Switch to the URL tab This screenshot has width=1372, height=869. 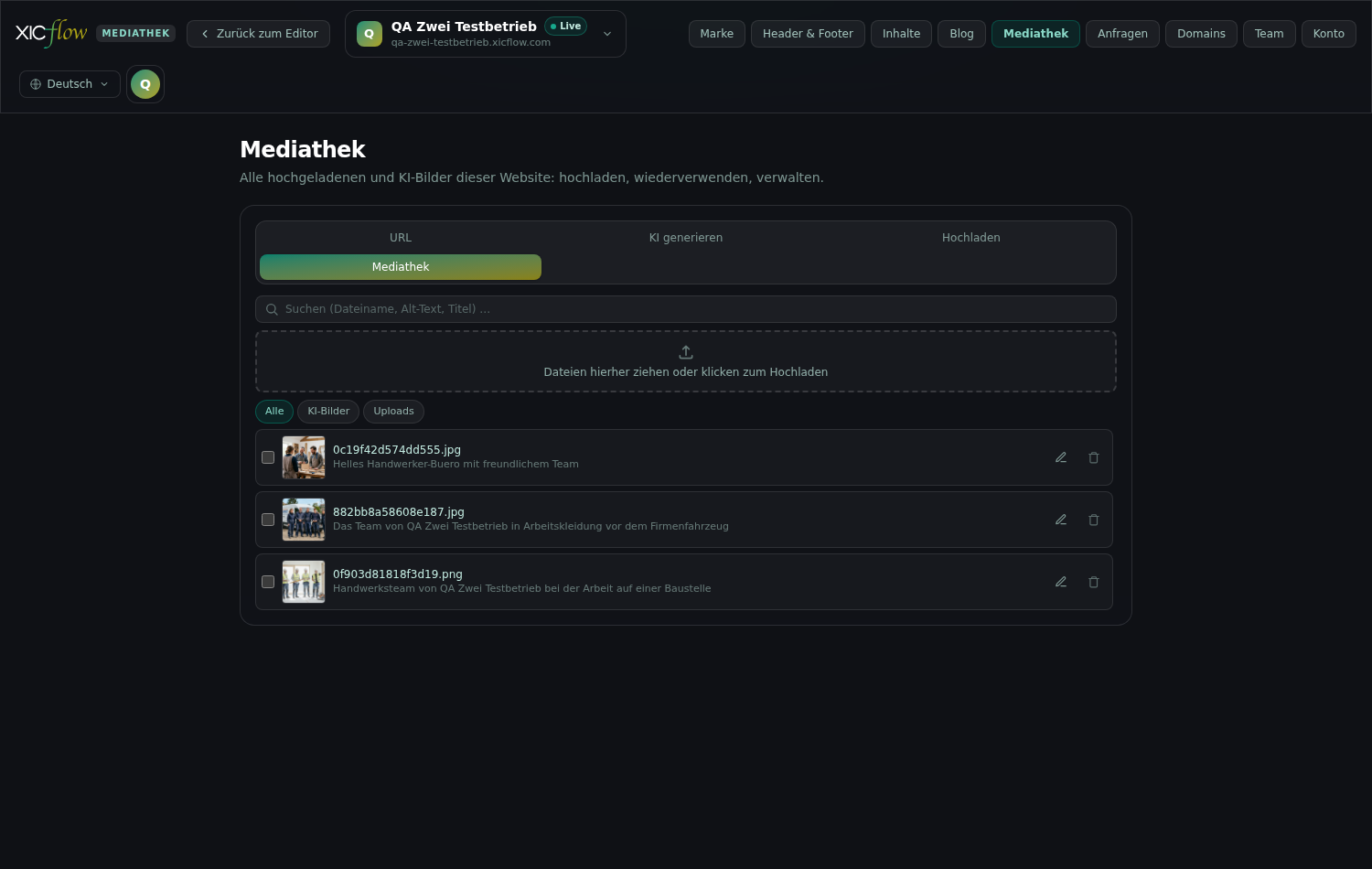pyautogui.click(x=401, y=238)
